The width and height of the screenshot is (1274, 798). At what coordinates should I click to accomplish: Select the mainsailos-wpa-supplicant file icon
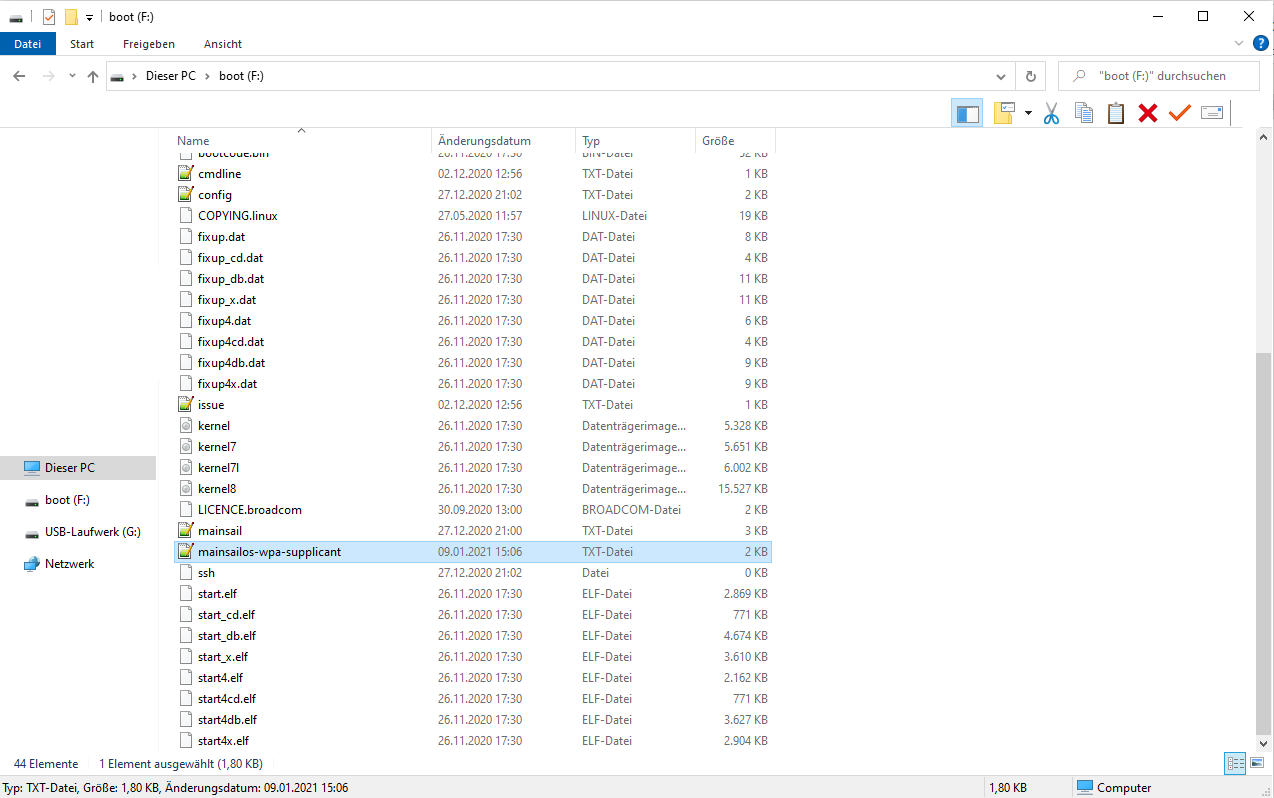click(185, 552)
